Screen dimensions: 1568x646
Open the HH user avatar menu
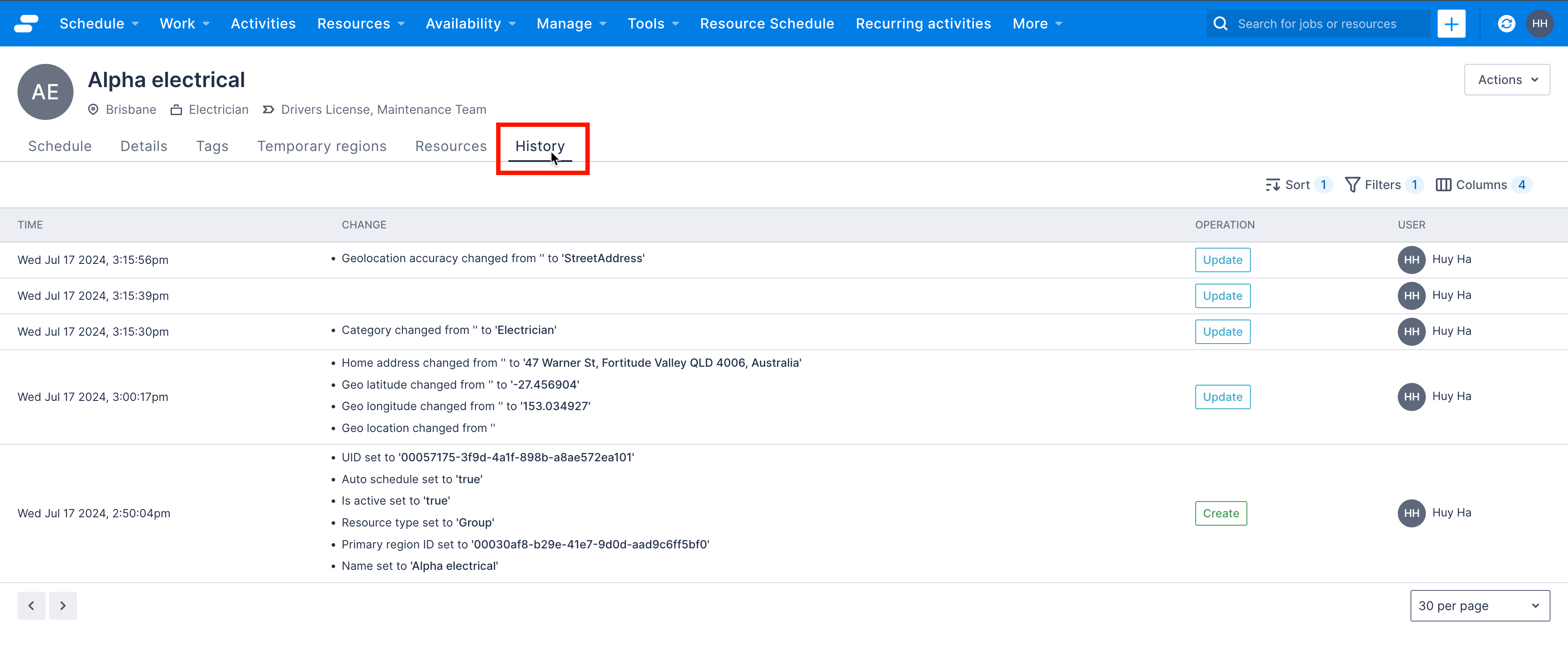click(x=1540, y=24)
